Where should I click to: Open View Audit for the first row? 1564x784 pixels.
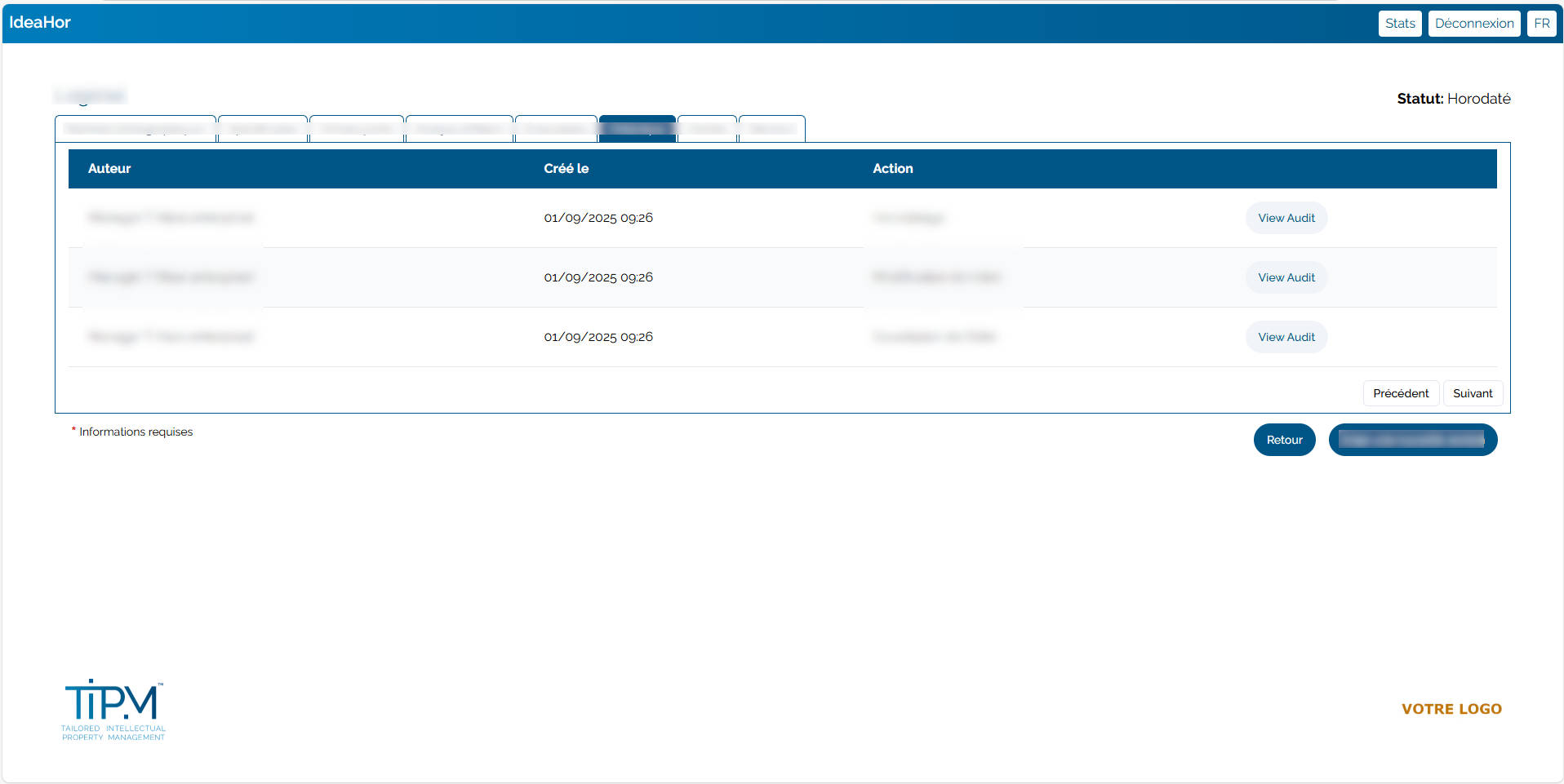click(x=1286, y=218)
